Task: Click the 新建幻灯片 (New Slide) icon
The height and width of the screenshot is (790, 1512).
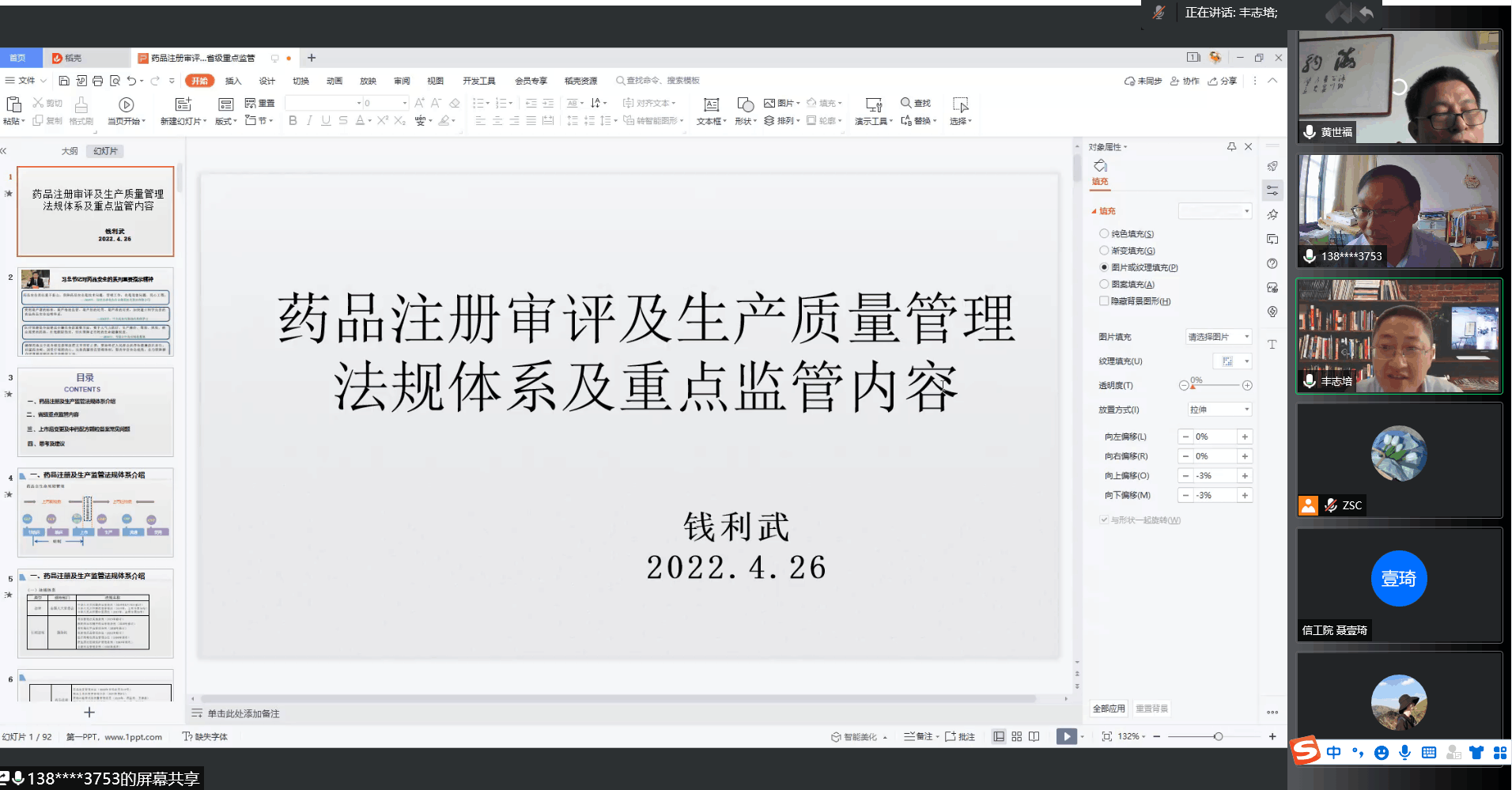Action: point(183,104)
